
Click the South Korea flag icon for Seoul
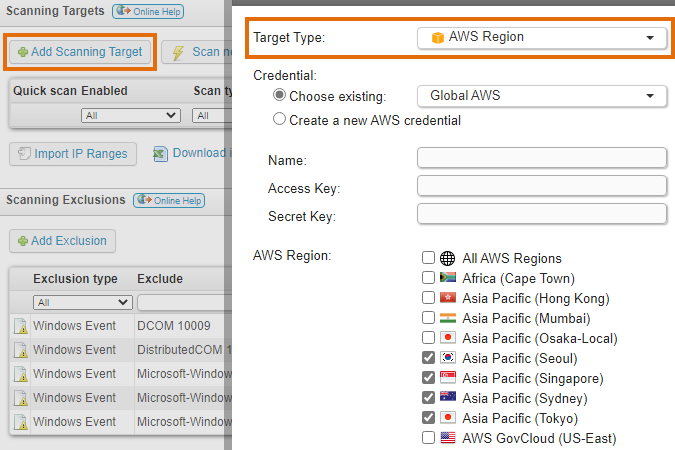(x=448, y=358)
